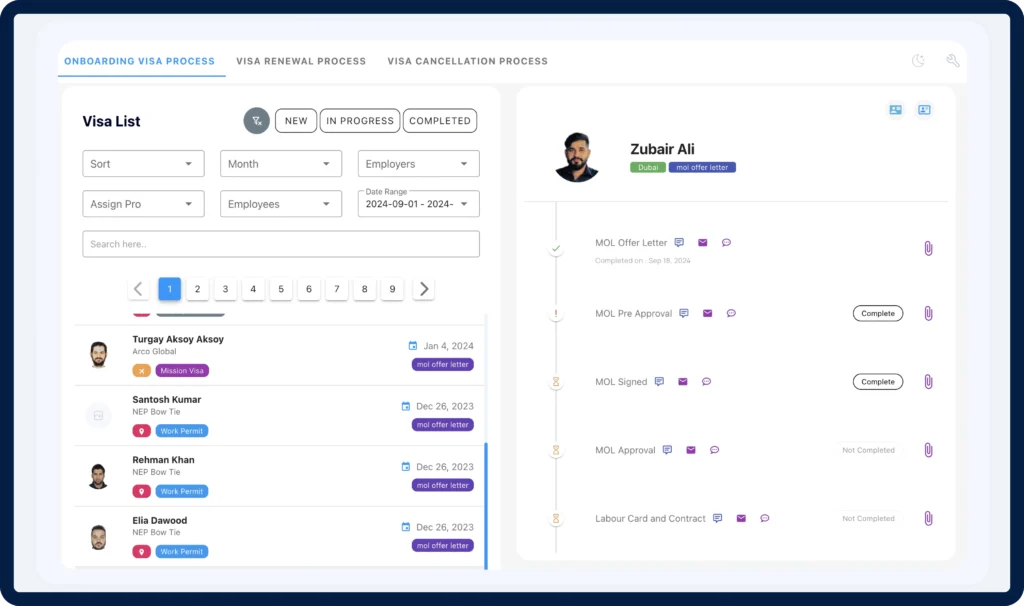Click the first ID card icon above profile
This screenshot has width=1024, height=606.
[895, 110]
